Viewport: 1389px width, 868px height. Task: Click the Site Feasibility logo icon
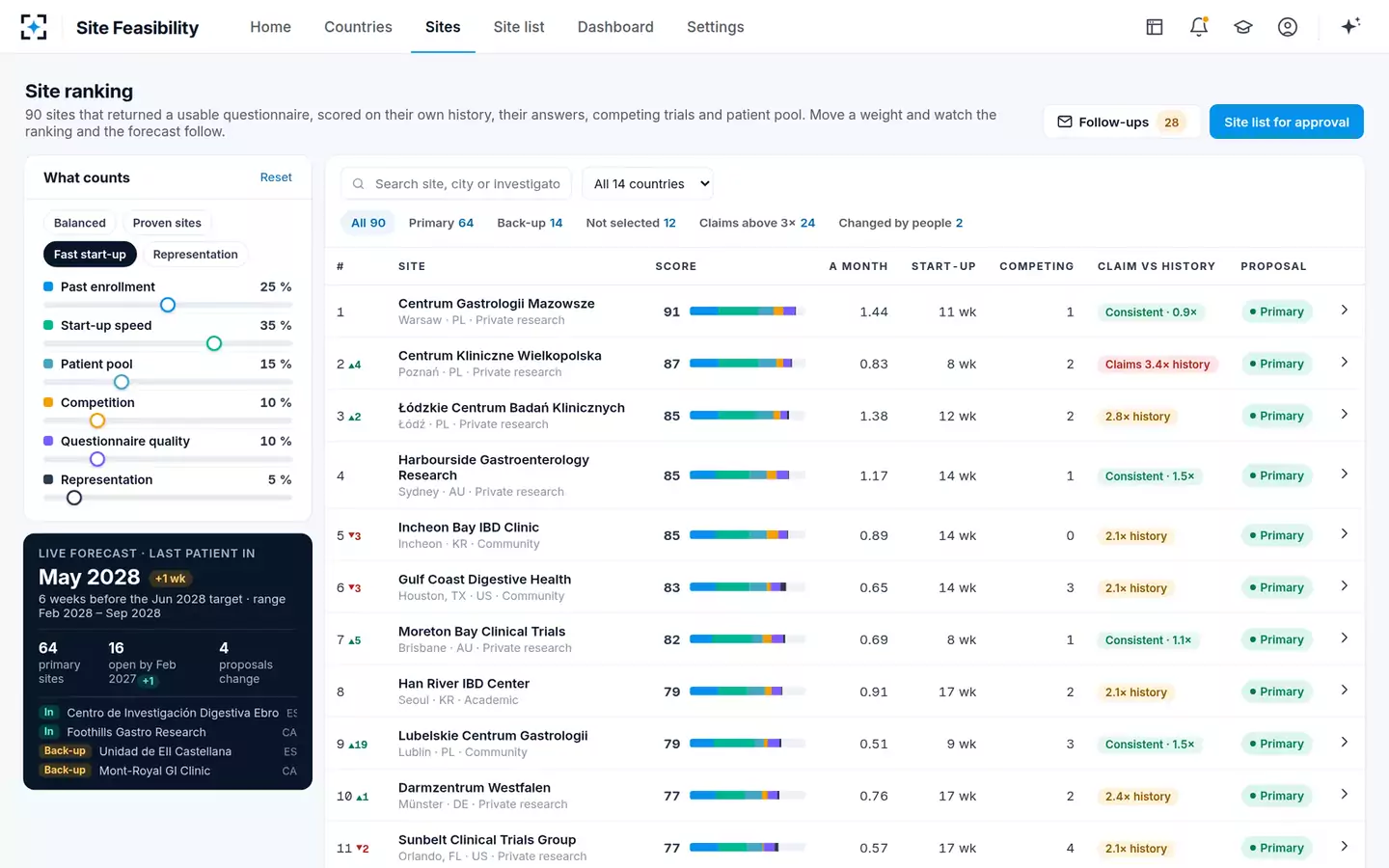point(34,27)
